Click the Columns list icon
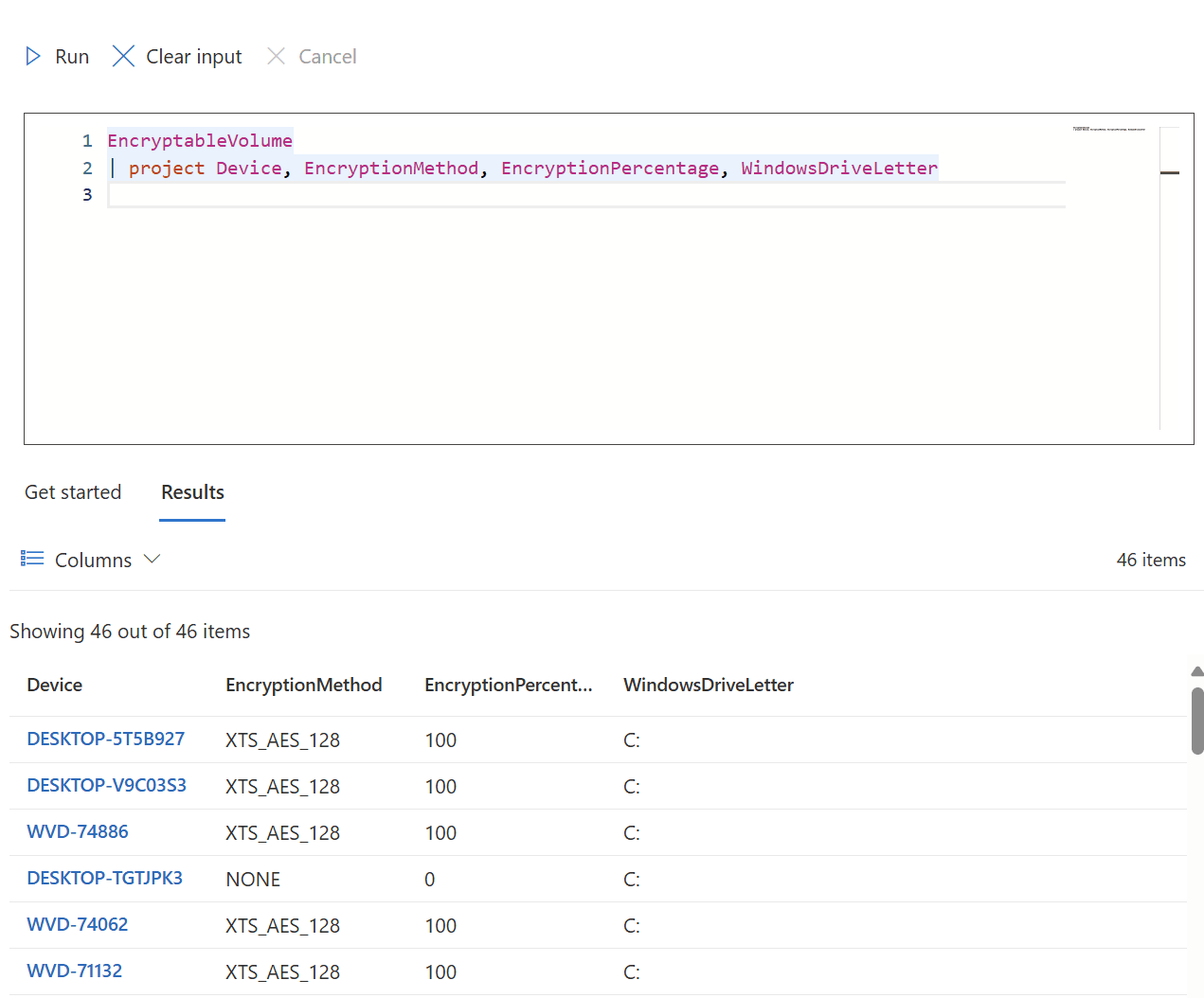This screenshot has width=1204, height=998. (32, 560)
